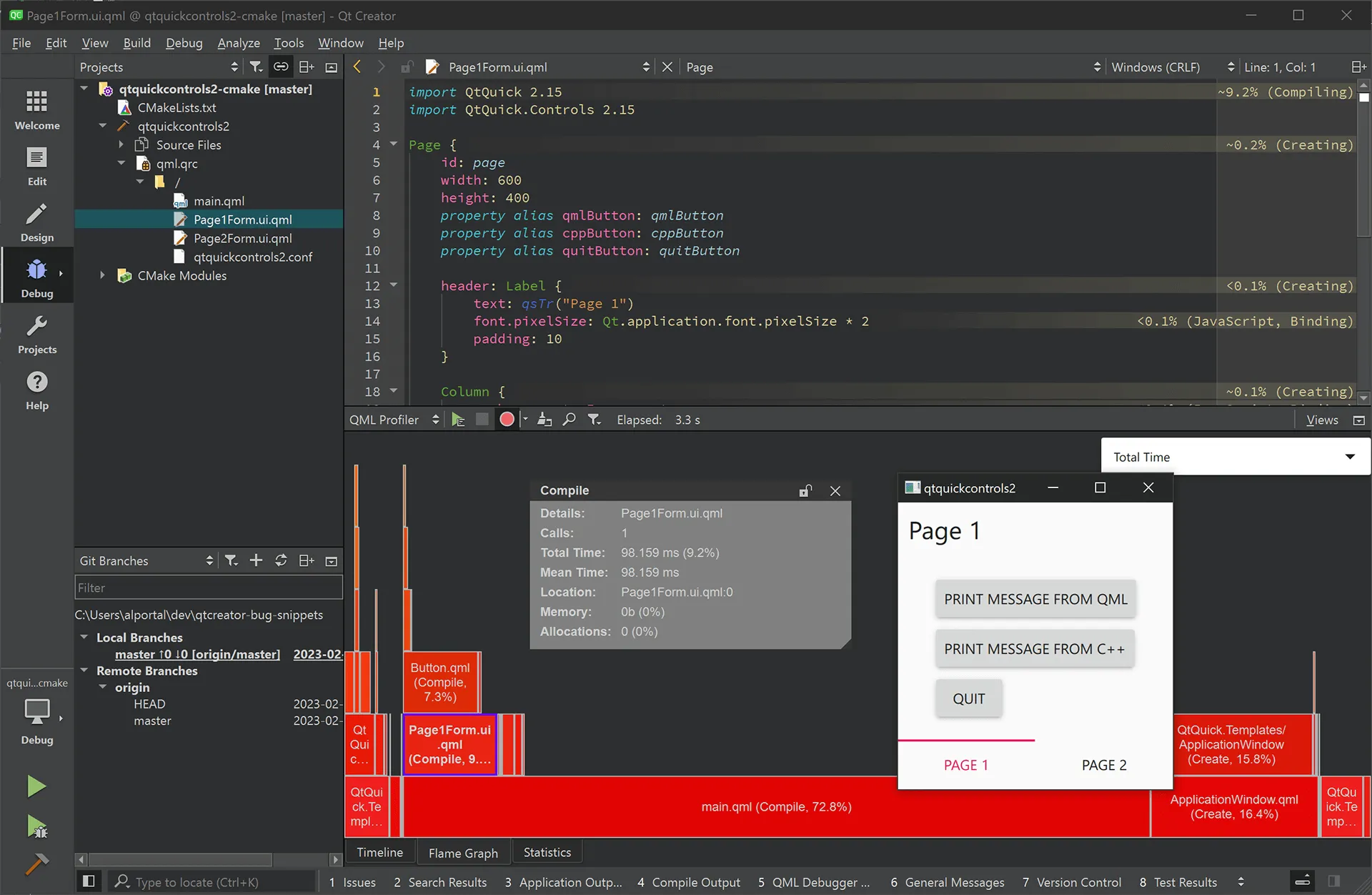
Task: Toggle synchronize with editor link icon
Action: 281,66
